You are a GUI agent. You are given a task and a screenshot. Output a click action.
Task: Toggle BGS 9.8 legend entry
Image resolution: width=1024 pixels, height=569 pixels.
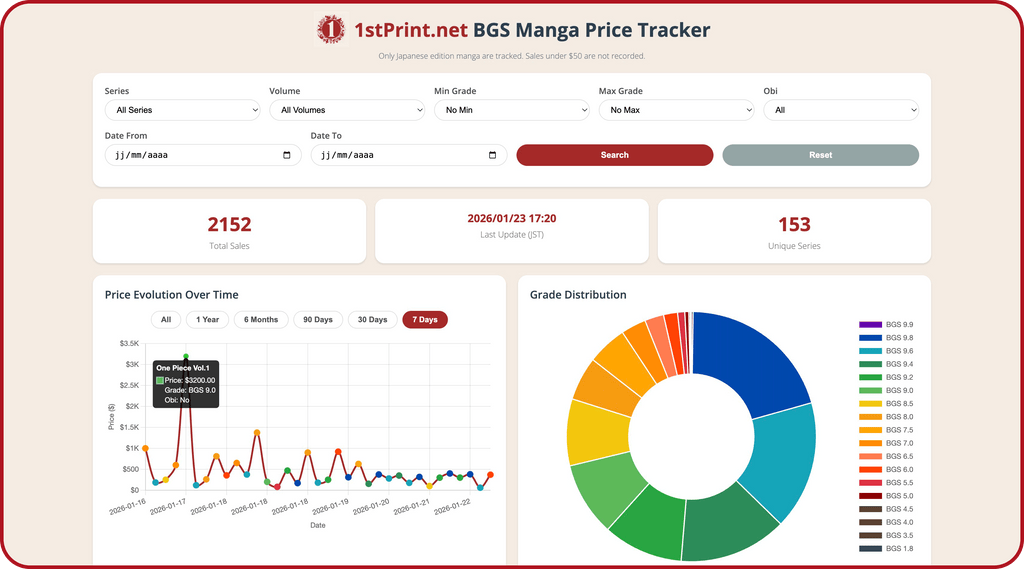(886, 338)
